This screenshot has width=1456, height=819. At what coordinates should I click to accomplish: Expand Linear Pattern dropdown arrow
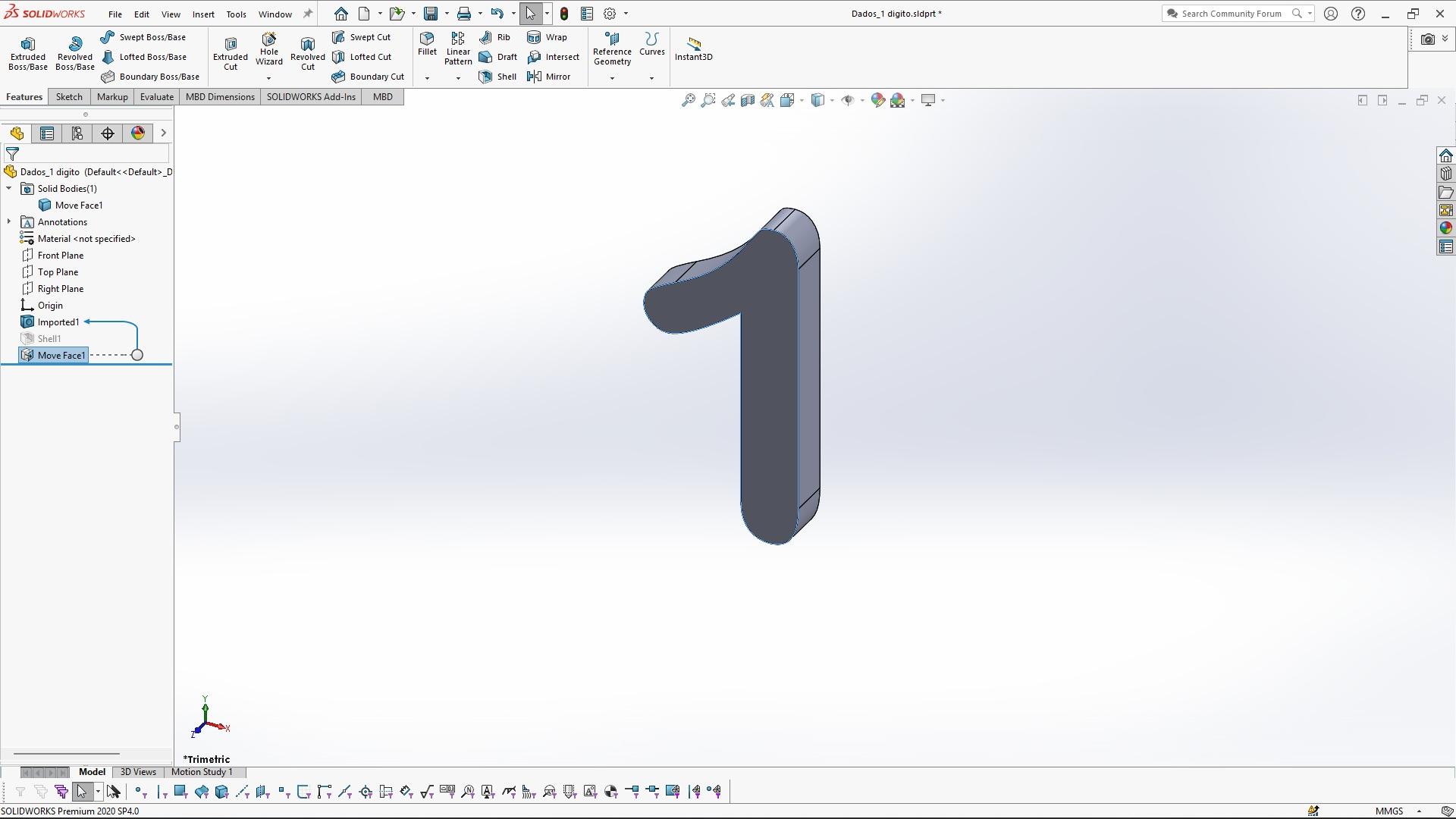pos(458,78)
